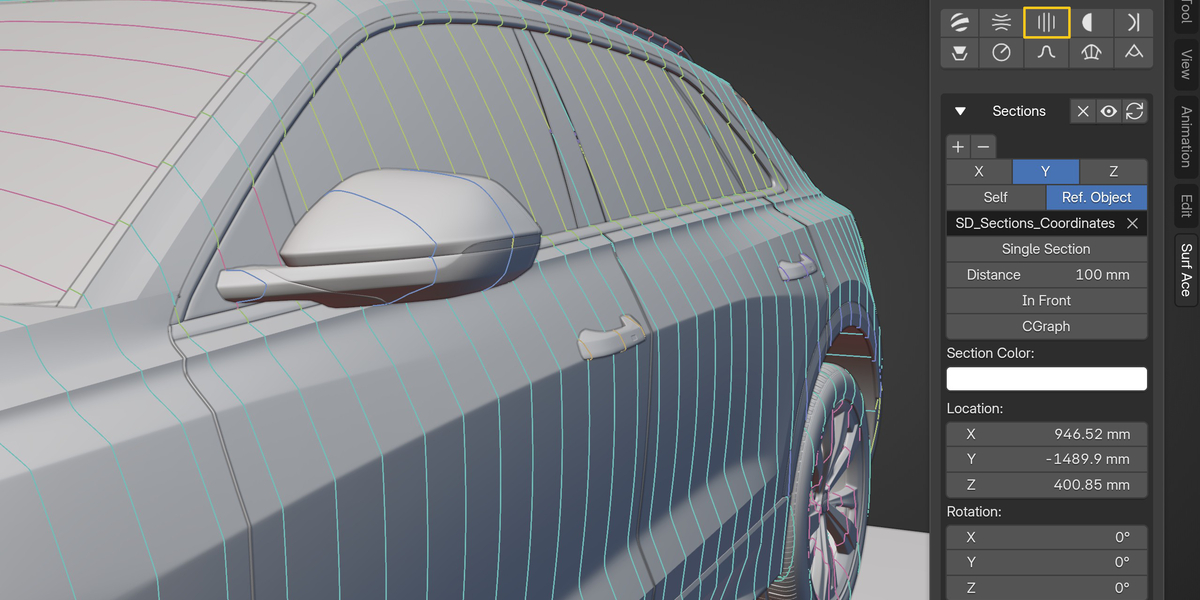
Task: Open the Single Section mode dropdown
Action: (1046, 249)
